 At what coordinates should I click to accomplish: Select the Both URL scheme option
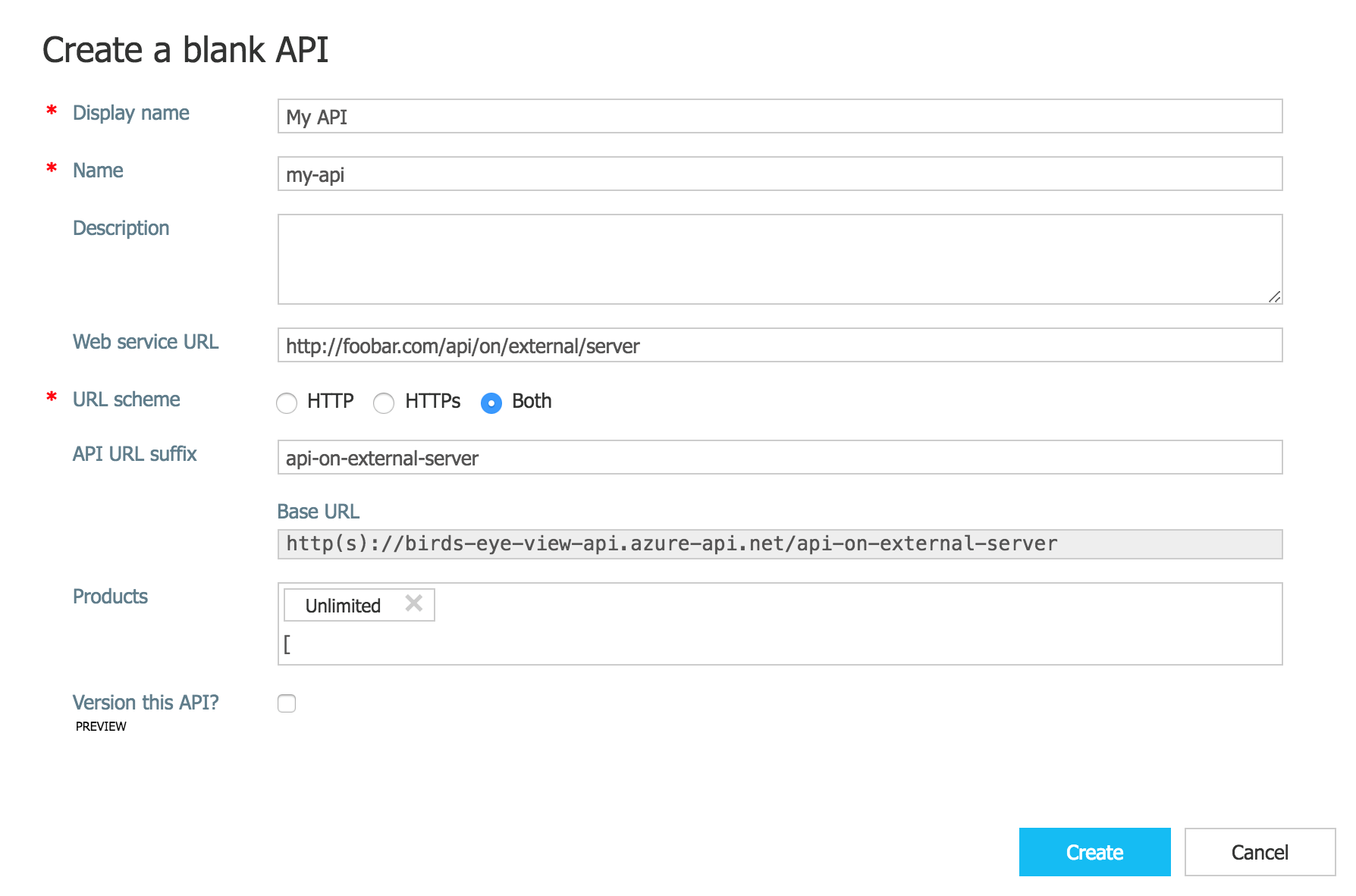pyautogui.click(x=491, y=403)
